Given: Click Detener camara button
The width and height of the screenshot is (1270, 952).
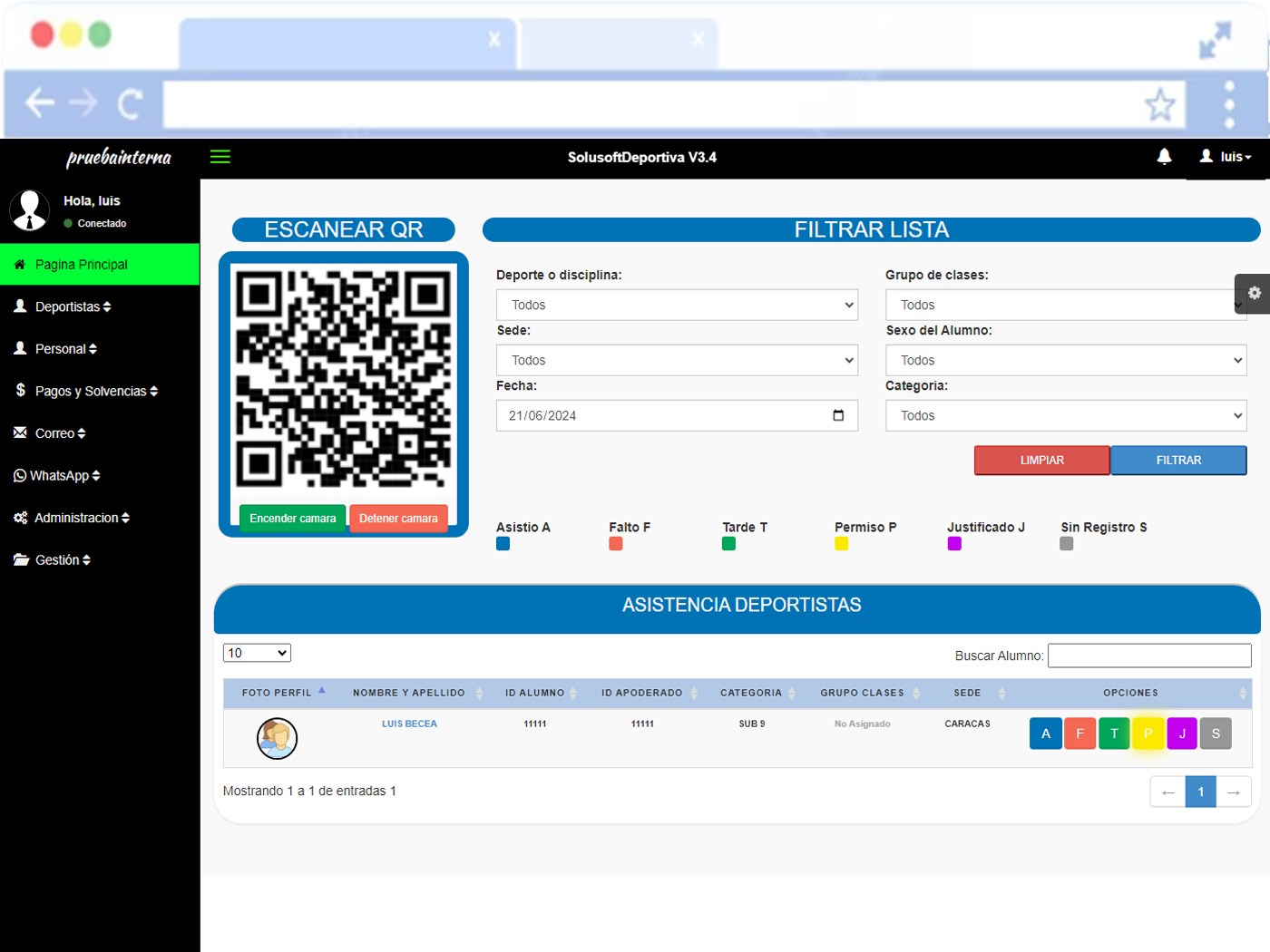Looking at the screenshot, I should point(398,519).
